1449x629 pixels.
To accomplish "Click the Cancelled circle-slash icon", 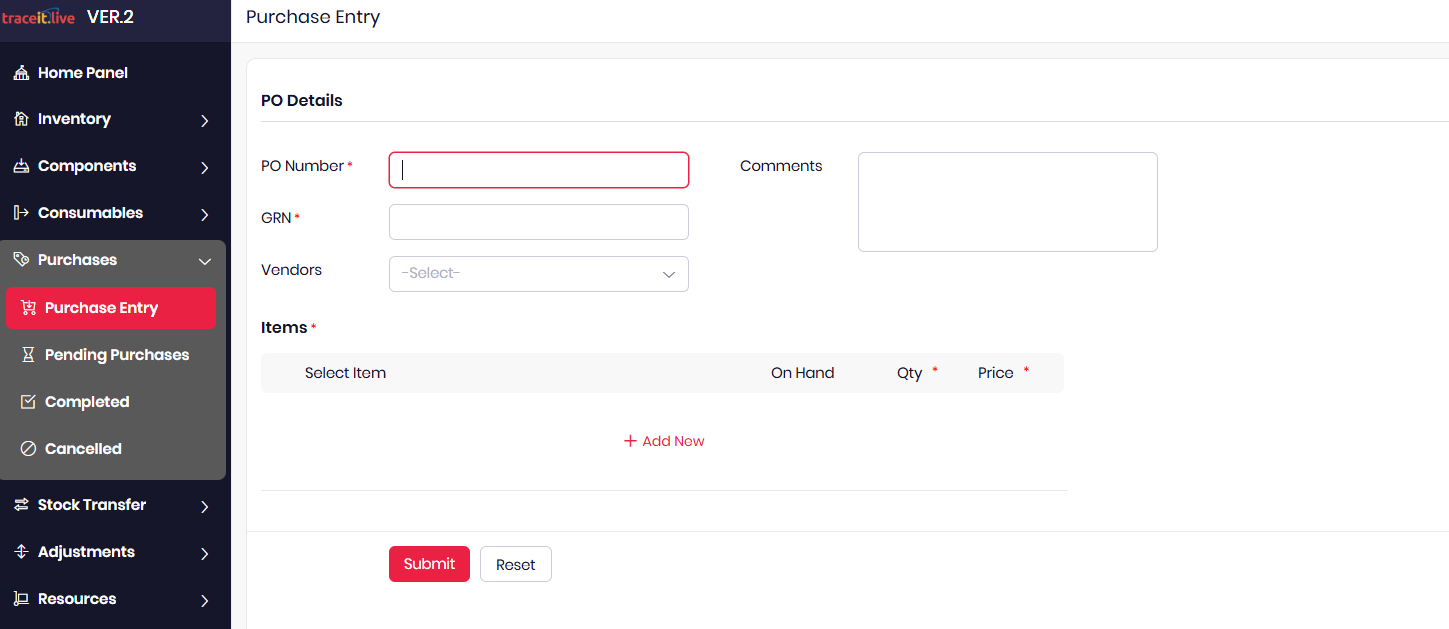I will [x=28, y=449].
